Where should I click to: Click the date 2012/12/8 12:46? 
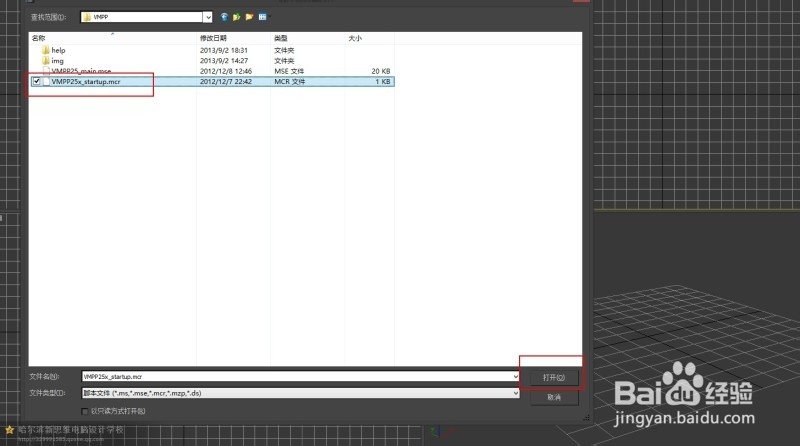[x=226, y=71]
